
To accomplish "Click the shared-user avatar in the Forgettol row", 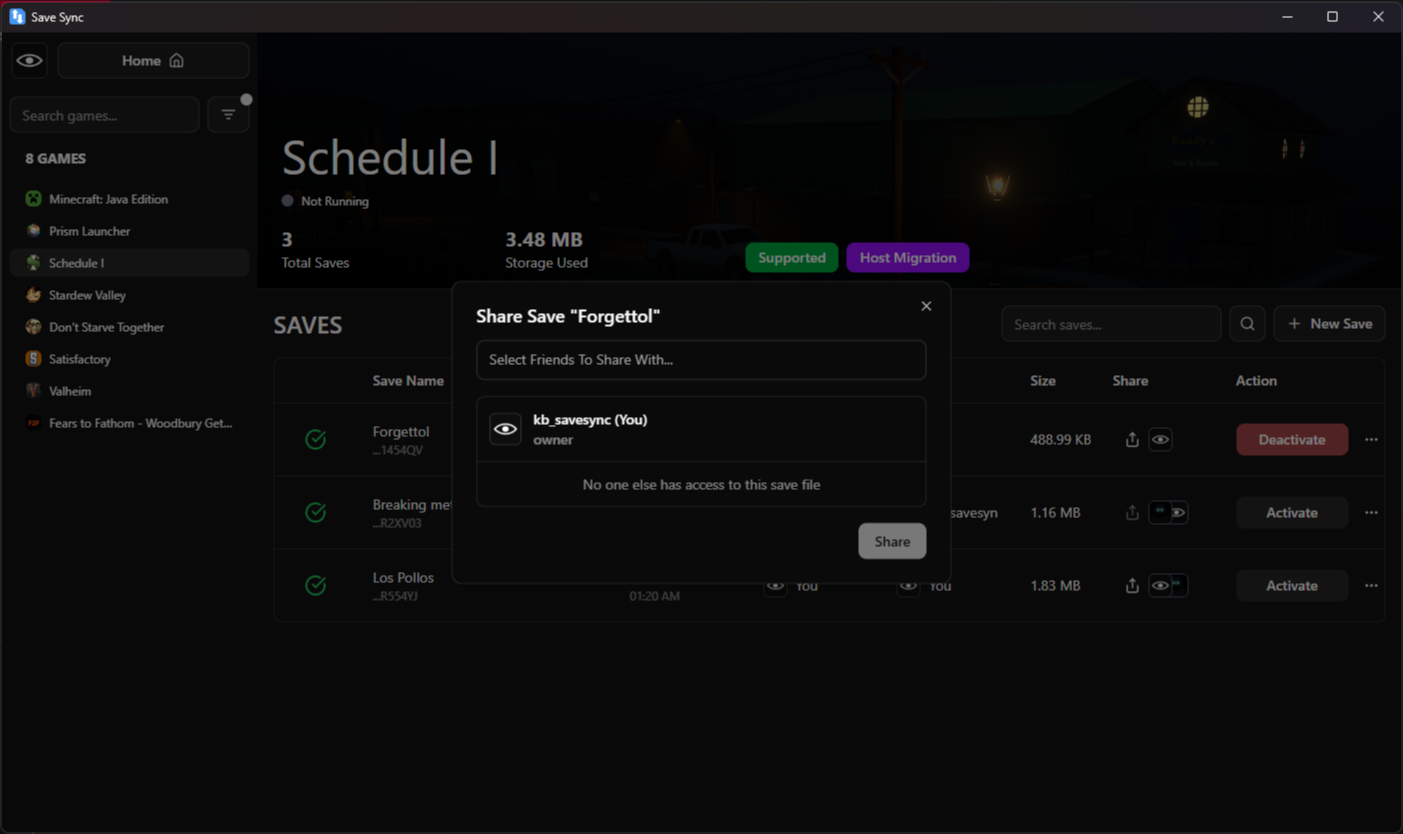I will [x=1160, y=440].
